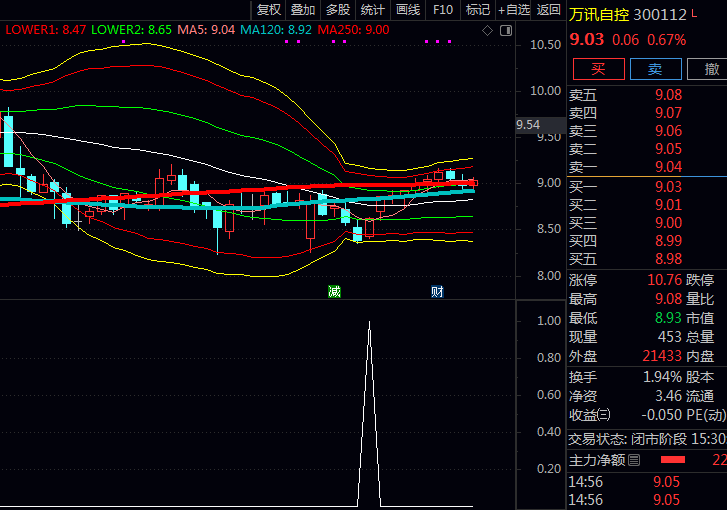Select the 买一 bid price 9.03

pyautogui.click(x=668, y=187)
